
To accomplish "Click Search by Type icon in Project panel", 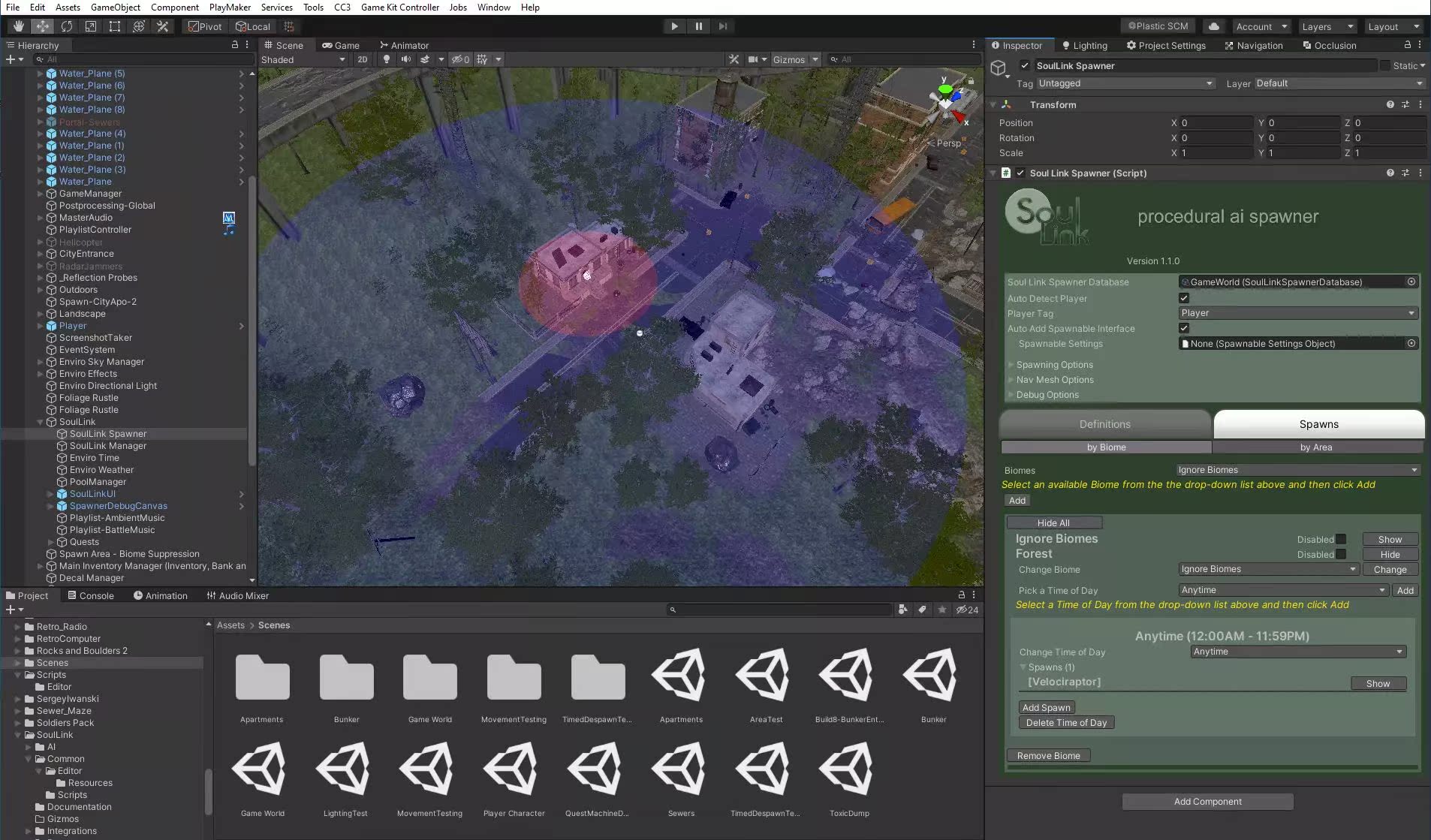I will tap(902, 610).
